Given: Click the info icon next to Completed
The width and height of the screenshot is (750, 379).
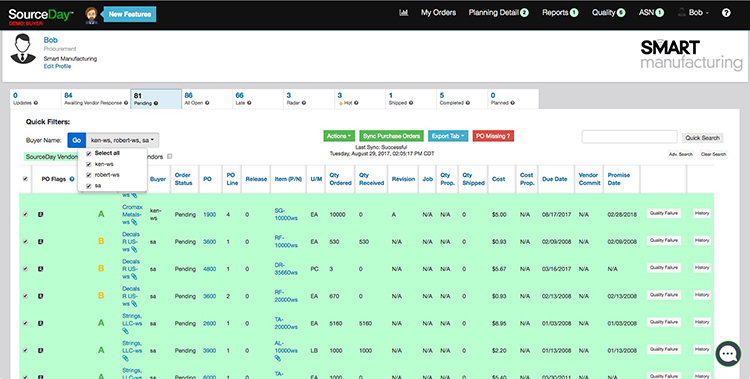Looking at the screenshot, I should (468, 103).
